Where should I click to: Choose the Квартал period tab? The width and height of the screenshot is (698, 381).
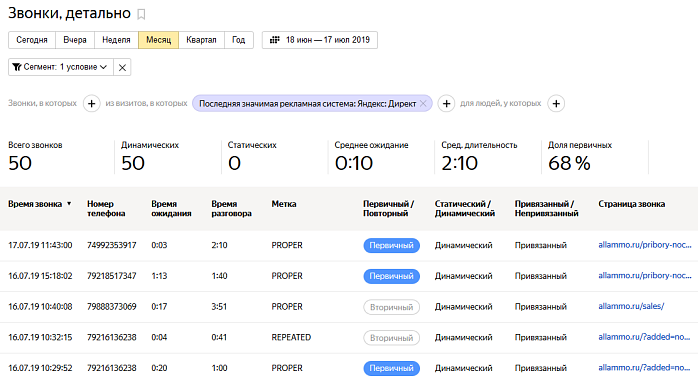click(x=201, y=40)
